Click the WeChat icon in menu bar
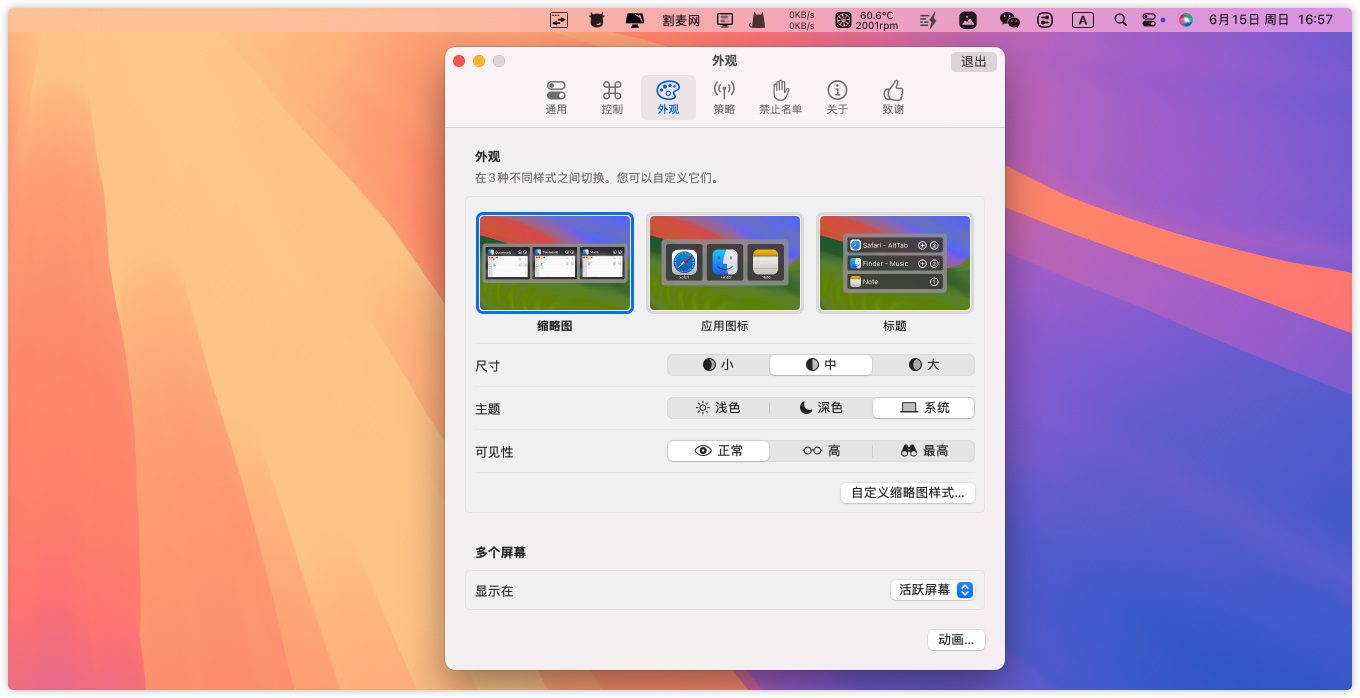1360x698 pixels. click(1009, 19)
